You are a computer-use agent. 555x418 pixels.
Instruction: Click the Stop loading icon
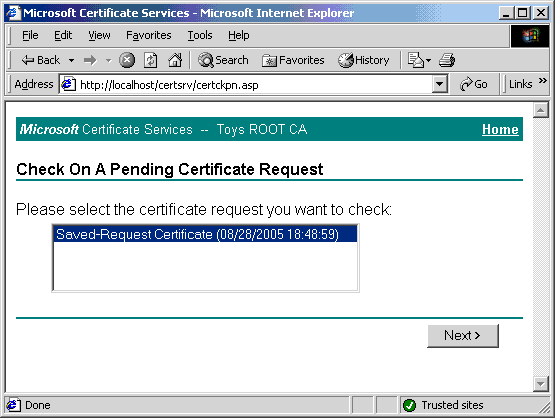click(x=127, y=60)
